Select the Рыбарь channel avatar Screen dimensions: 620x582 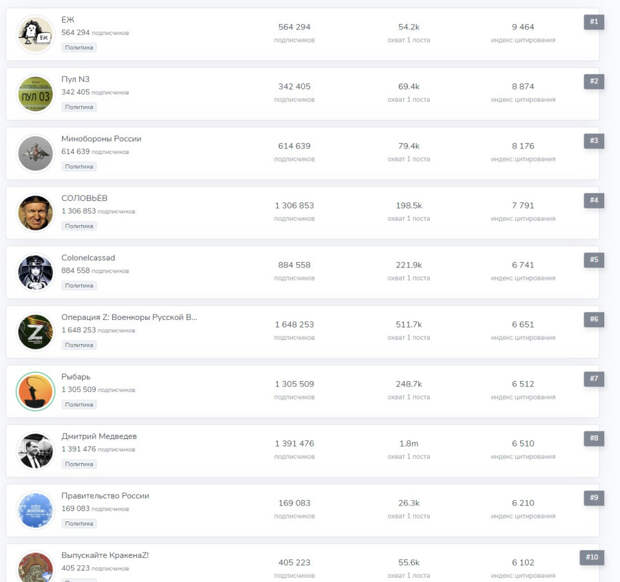pos(35,391)
